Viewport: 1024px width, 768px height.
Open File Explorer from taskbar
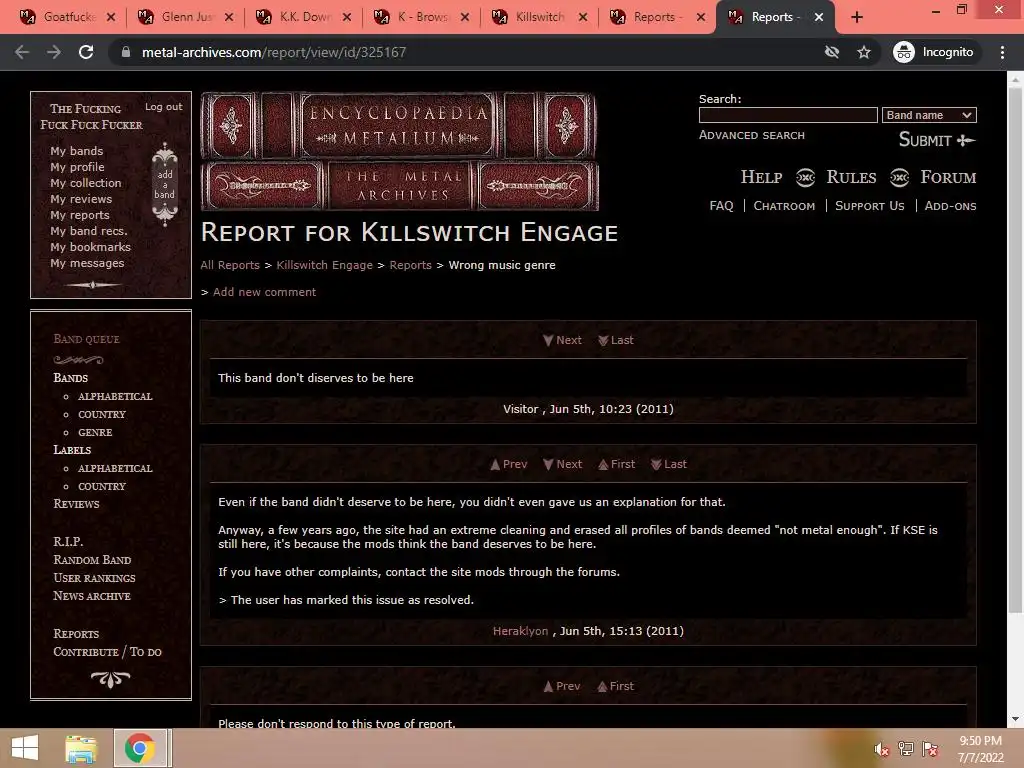(81, 748)
